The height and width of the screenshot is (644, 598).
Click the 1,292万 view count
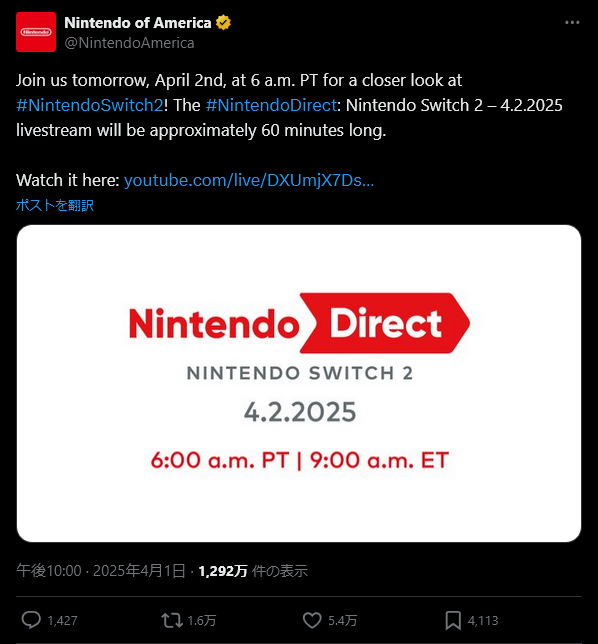pyautogui.click(x=223, y=571)
